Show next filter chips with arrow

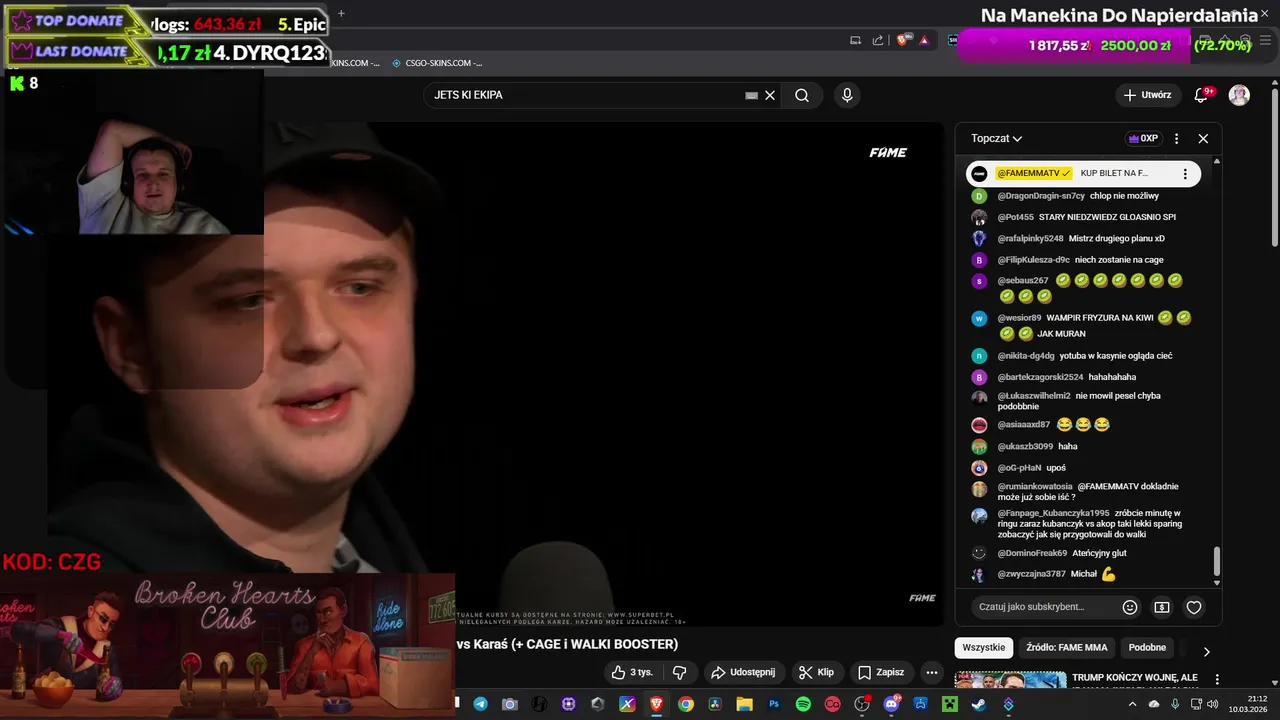(x=1206, y=651)
